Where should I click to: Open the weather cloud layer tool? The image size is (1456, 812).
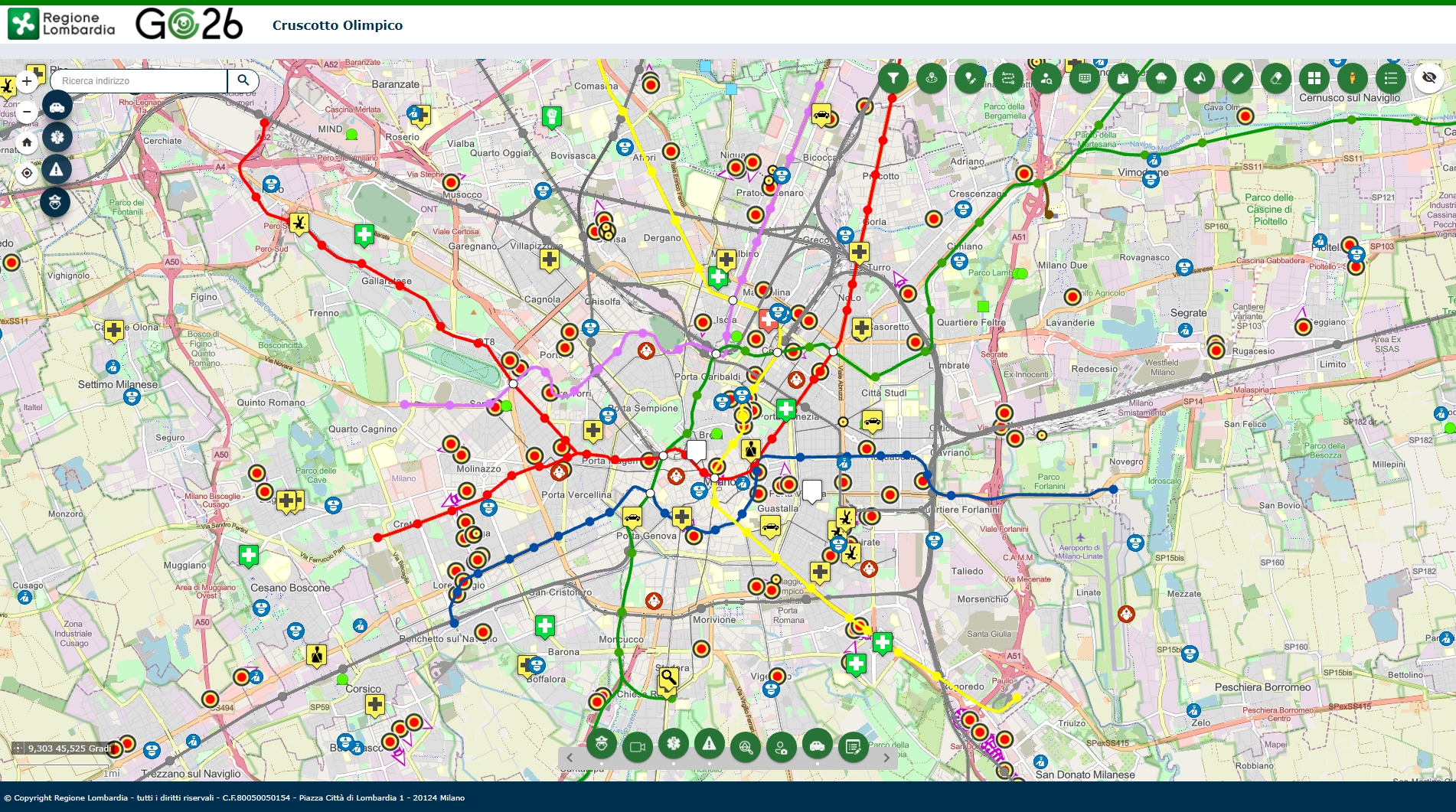pyautogui.click(x=1161, y=78)
